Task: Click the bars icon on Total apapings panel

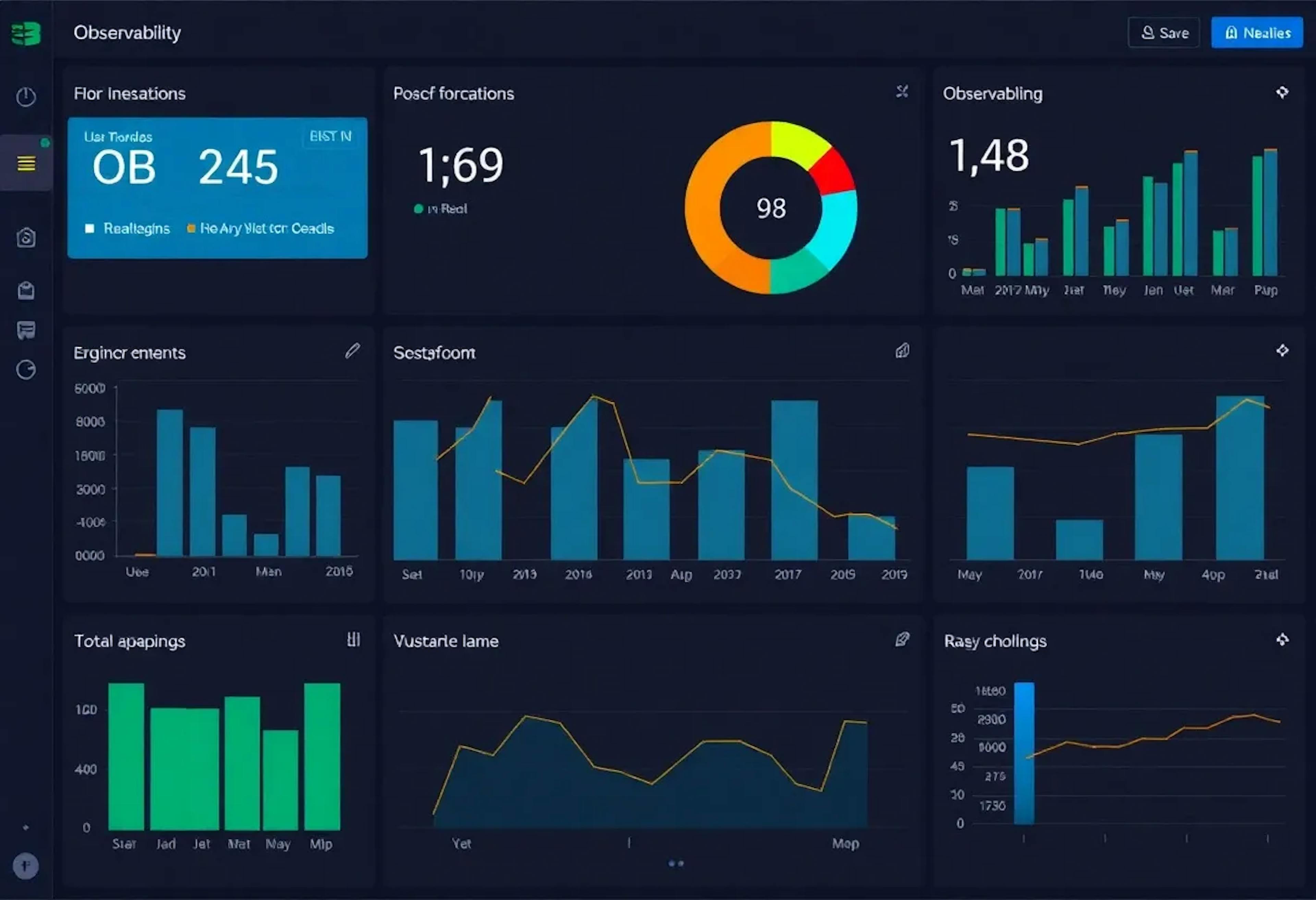Action: (x=353, y=640)
